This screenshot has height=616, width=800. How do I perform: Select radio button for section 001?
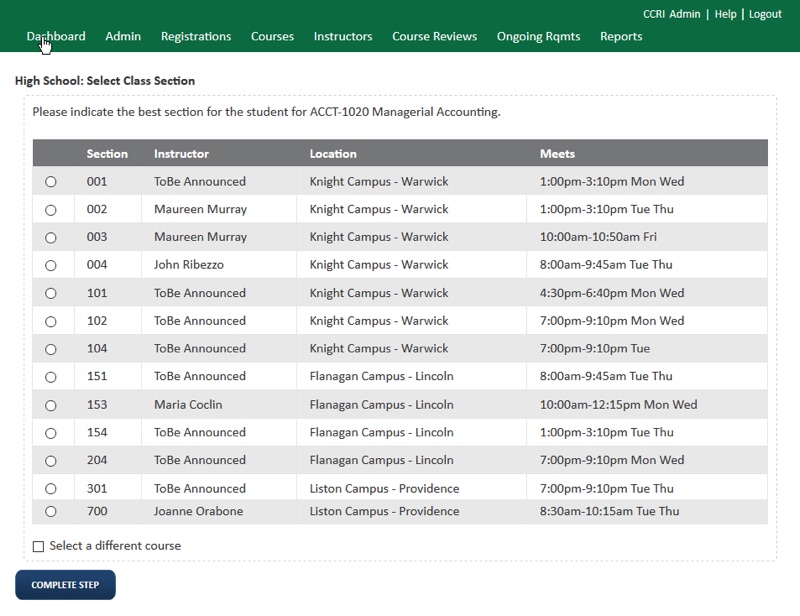point(51,182)
